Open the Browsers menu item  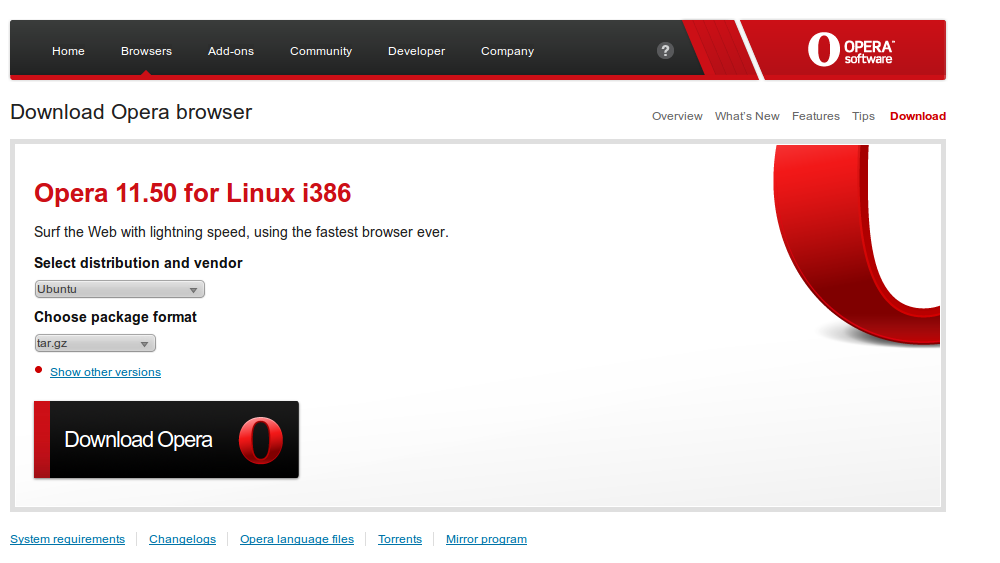tap(146, 51)
